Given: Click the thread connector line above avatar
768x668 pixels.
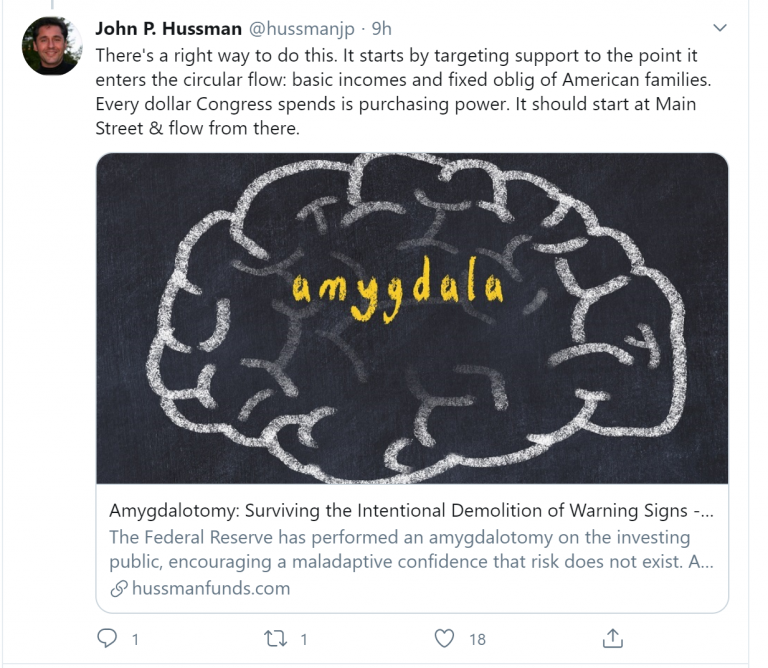Looking at the screenshot, I should 52,4.
